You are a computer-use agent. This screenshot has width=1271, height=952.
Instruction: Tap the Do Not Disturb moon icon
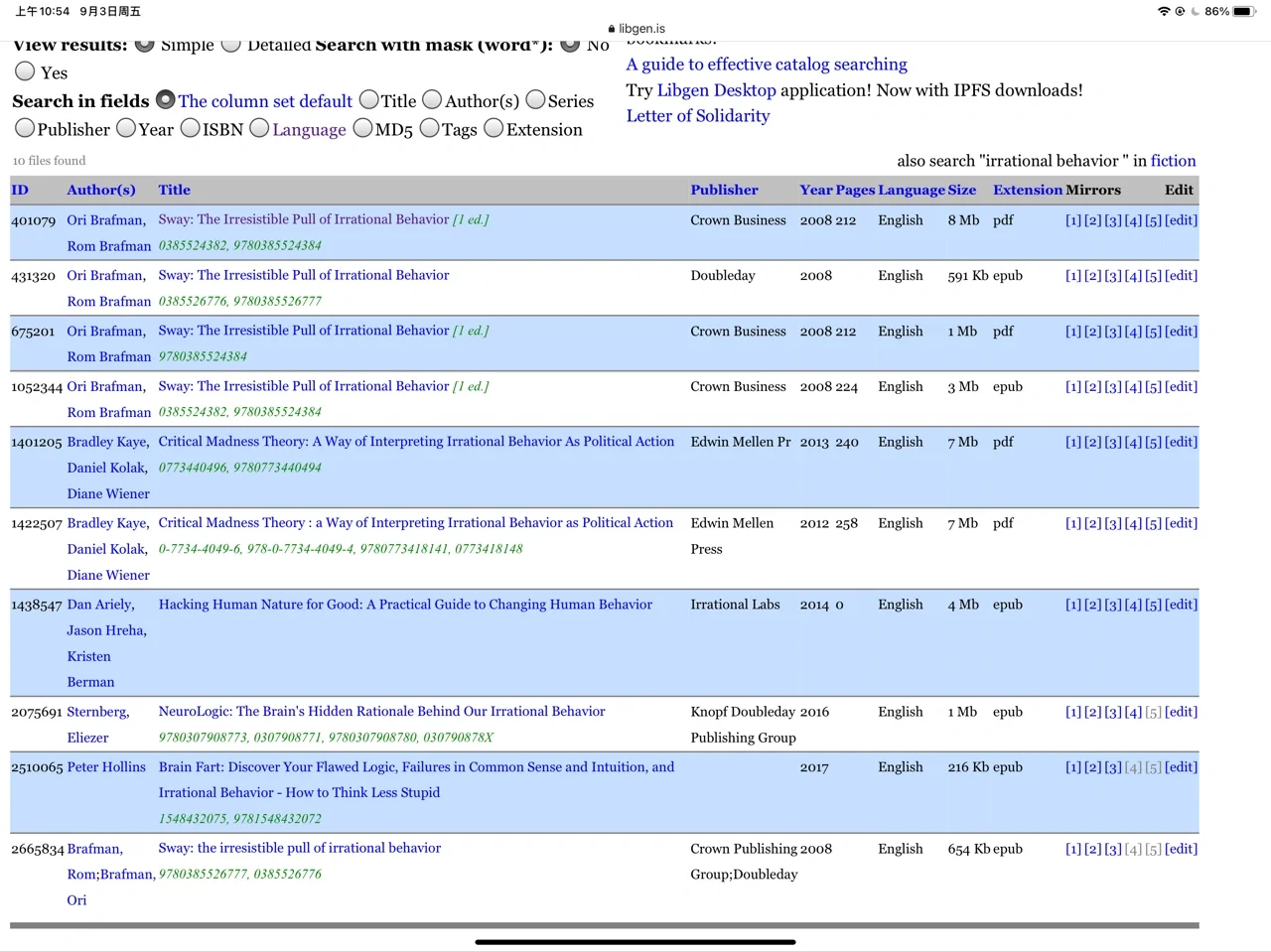1196,11
